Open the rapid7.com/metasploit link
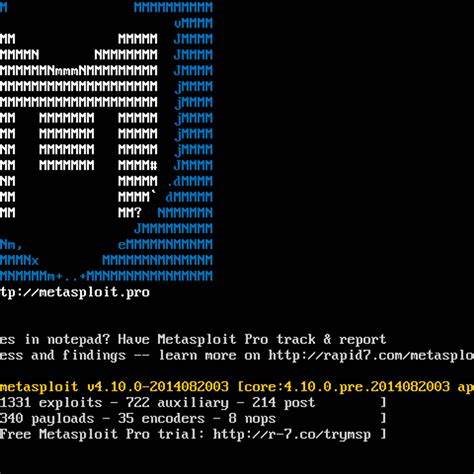This screenshot has height=474, width=474. (x=371, y=356)
